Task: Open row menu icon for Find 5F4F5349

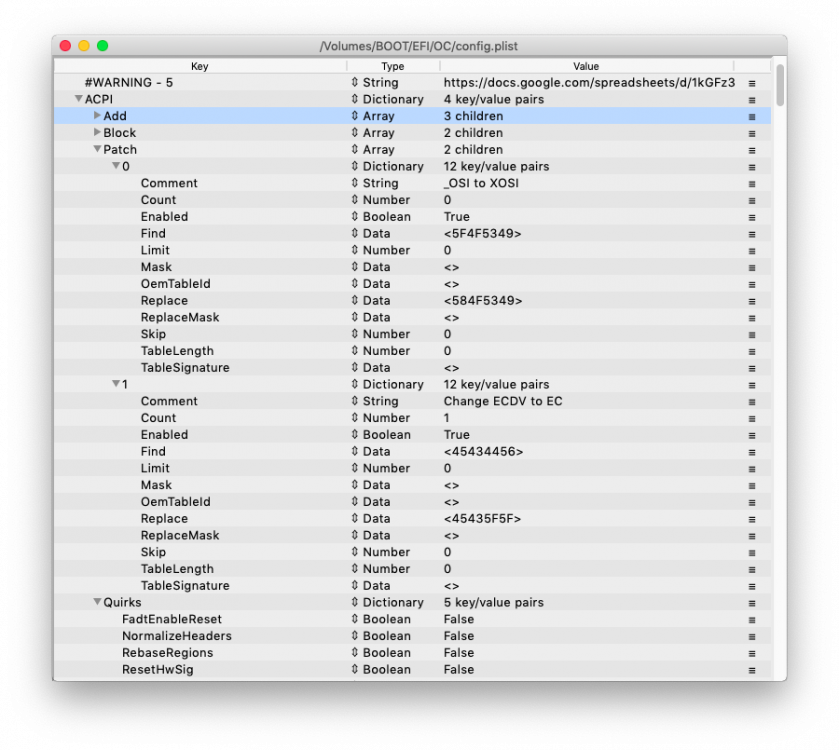Action: tap(752, 234)
